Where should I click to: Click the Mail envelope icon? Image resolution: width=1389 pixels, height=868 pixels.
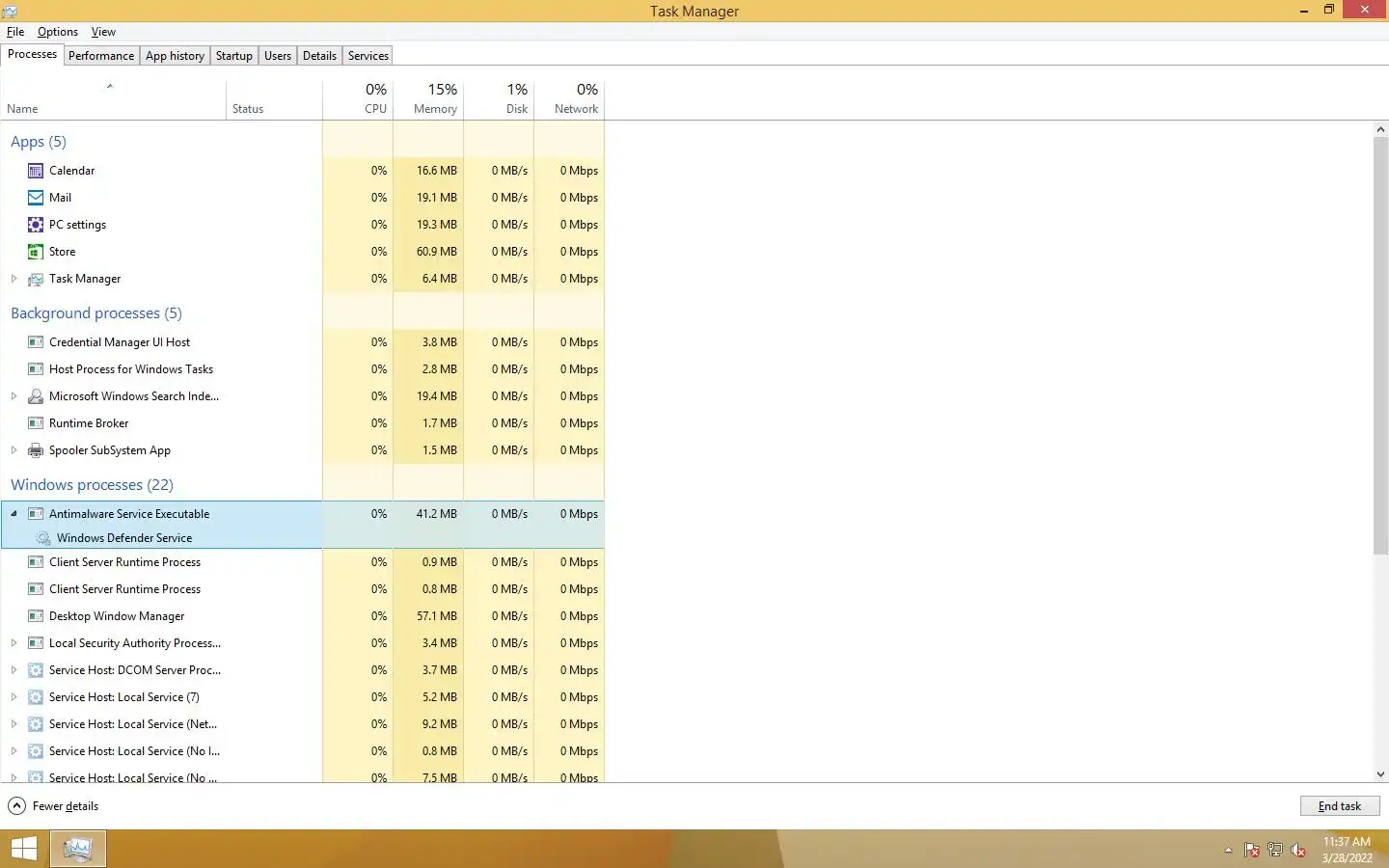point(36,198)
